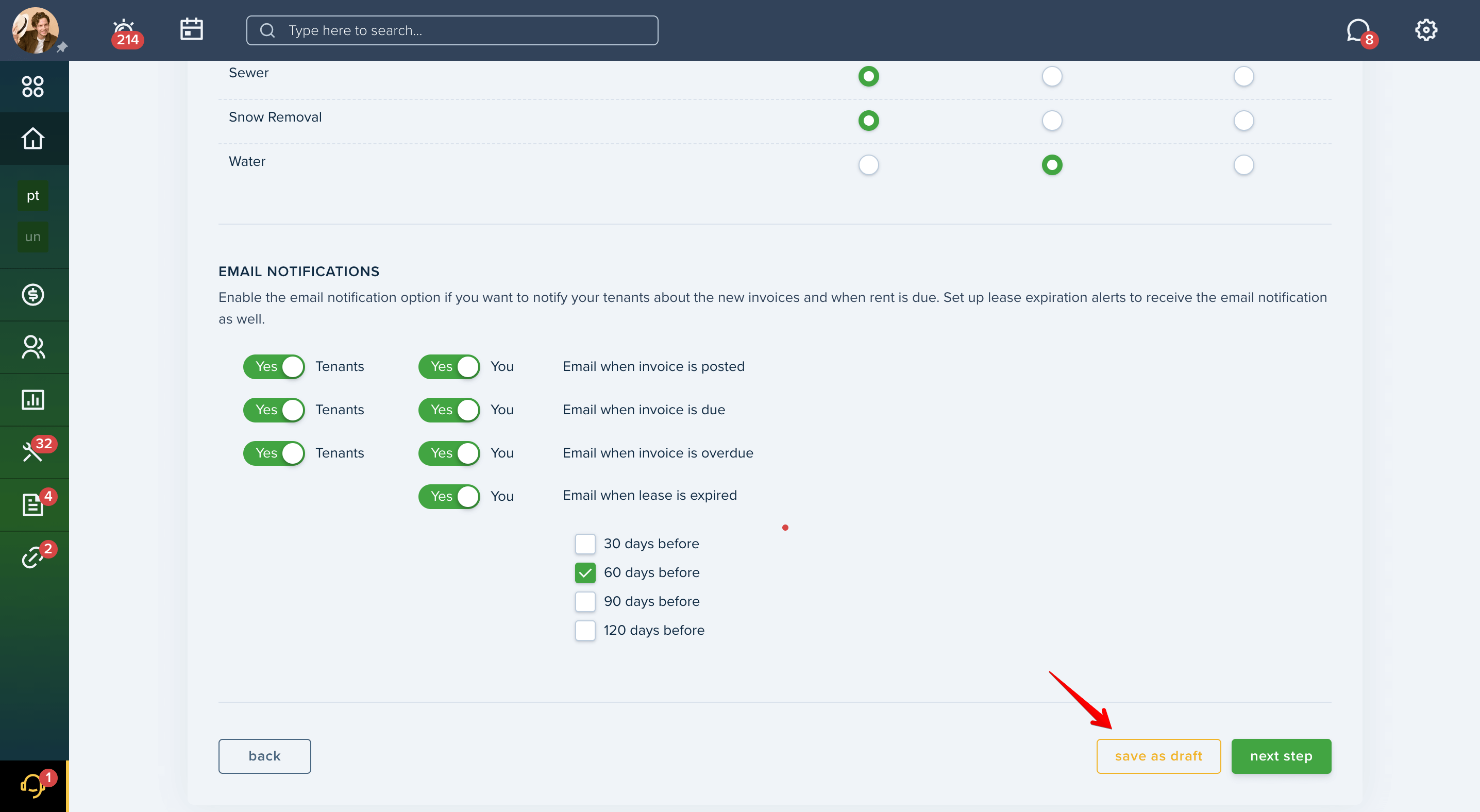Open the 'un' sidebar item
Viewport: 1480px width, 812px height.
coord(33,236)
